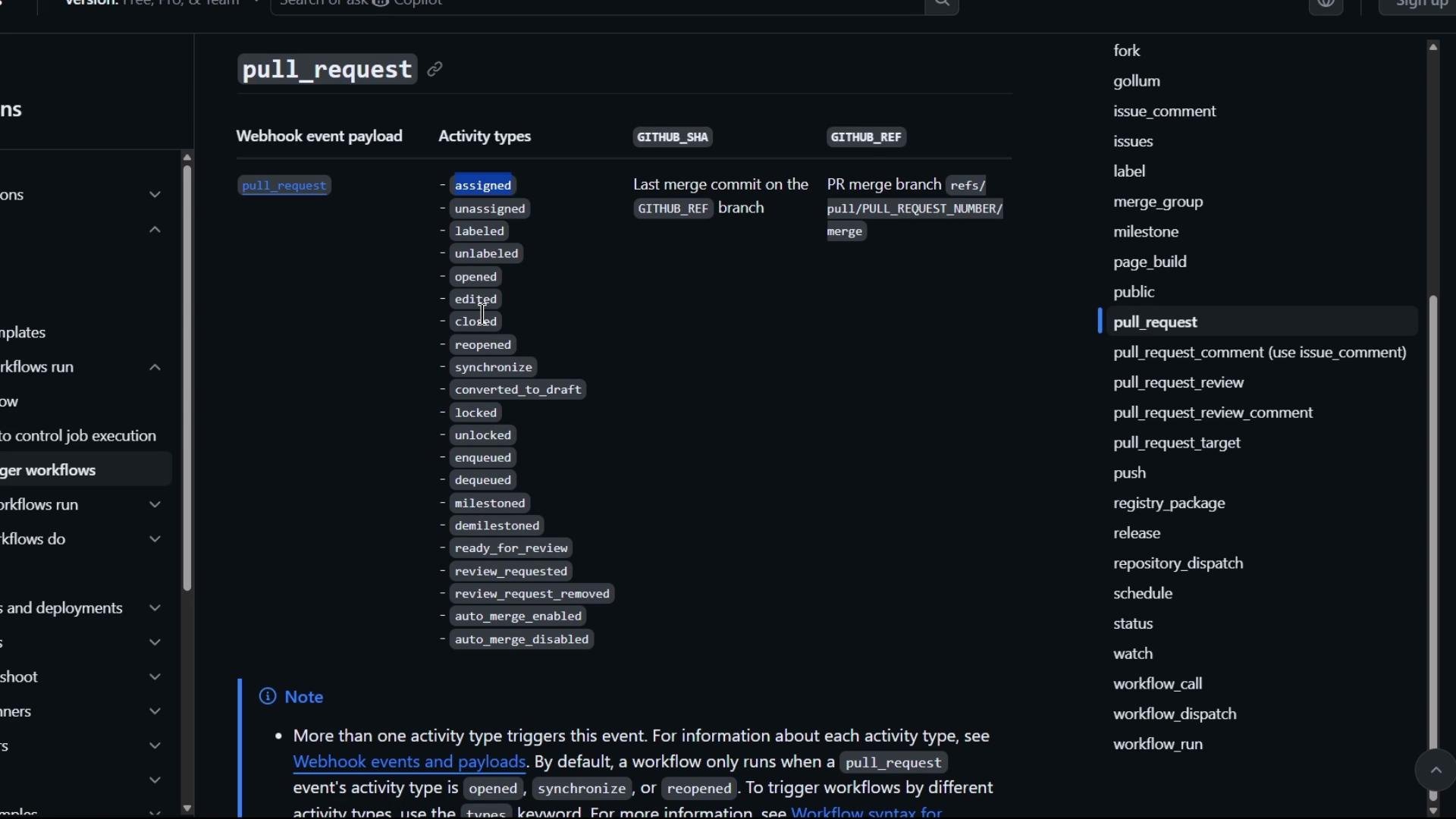Go to pull_request_target outline entry
The width and height of the screenshot is (1456, 819).
point(1176,443)
